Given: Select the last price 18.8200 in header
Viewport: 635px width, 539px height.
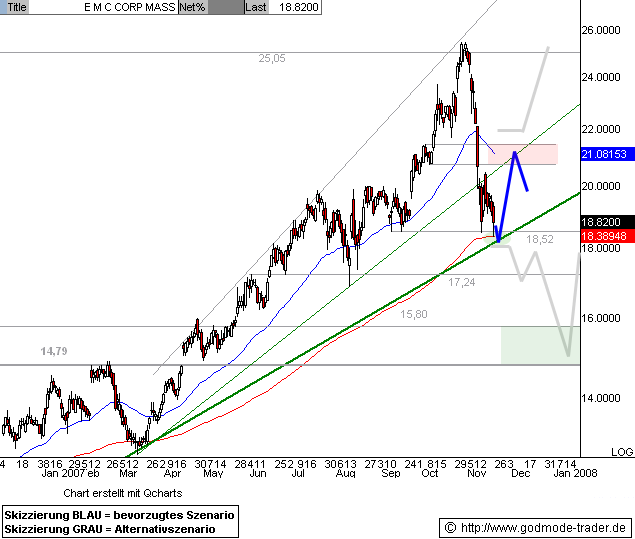Looking at the screenshot, I should tap(299, 7).
